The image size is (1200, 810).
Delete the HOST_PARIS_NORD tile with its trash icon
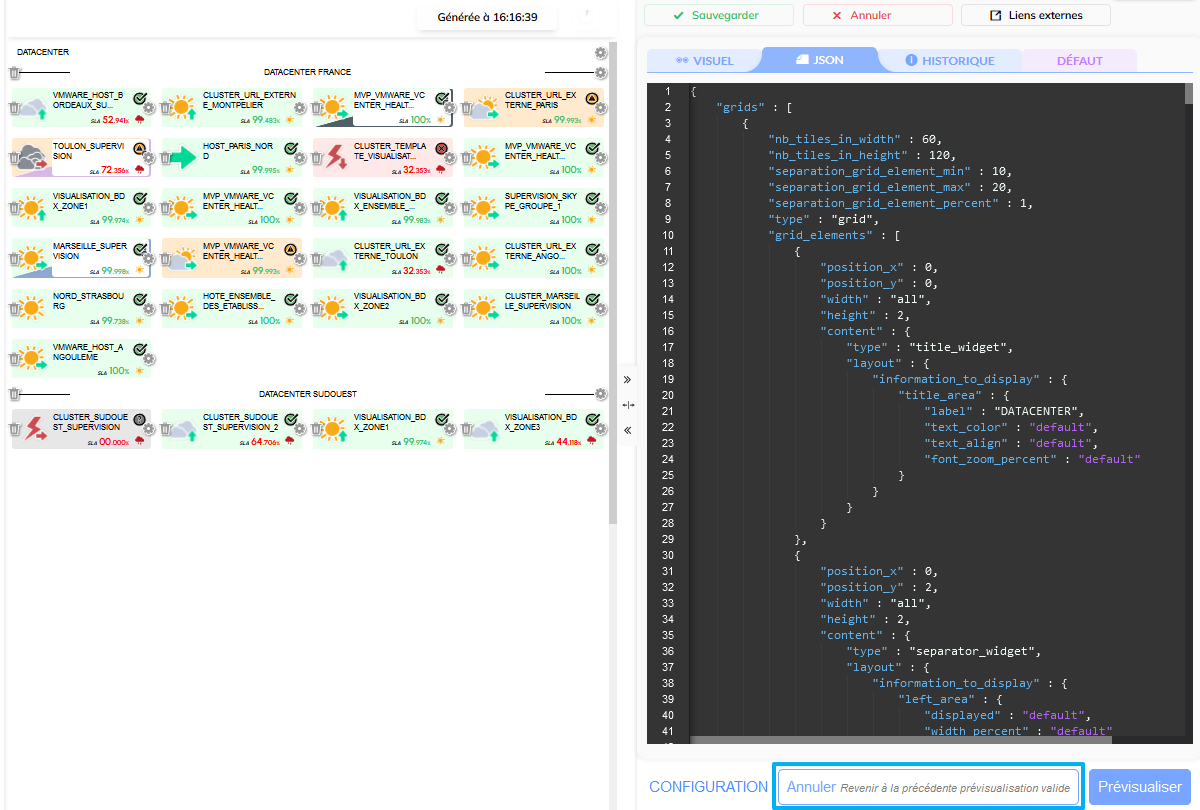(165, 158)
